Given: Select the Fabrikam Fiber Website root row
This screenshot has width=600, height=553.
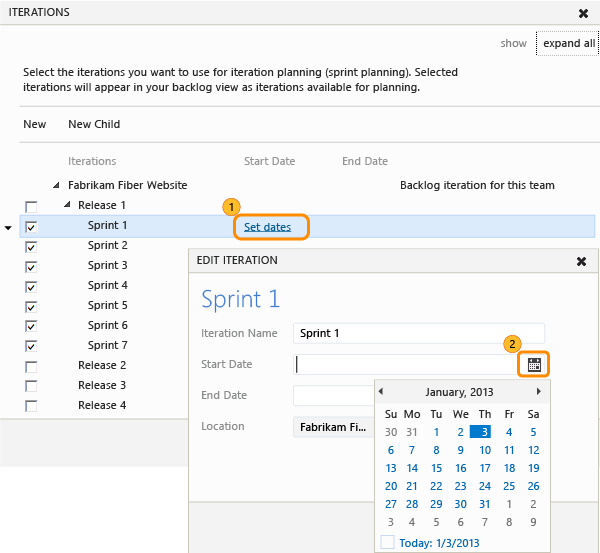Looking at the screenshot, I should 127,185.
